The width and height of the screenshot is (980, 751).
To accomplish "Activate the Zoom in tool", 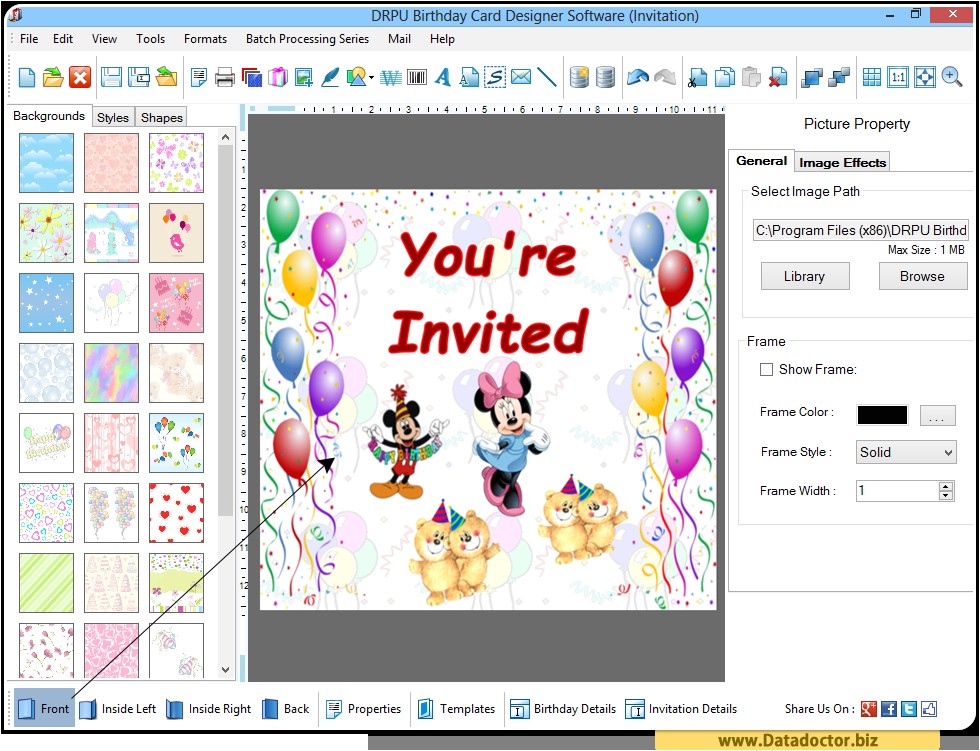I will 951,76.
